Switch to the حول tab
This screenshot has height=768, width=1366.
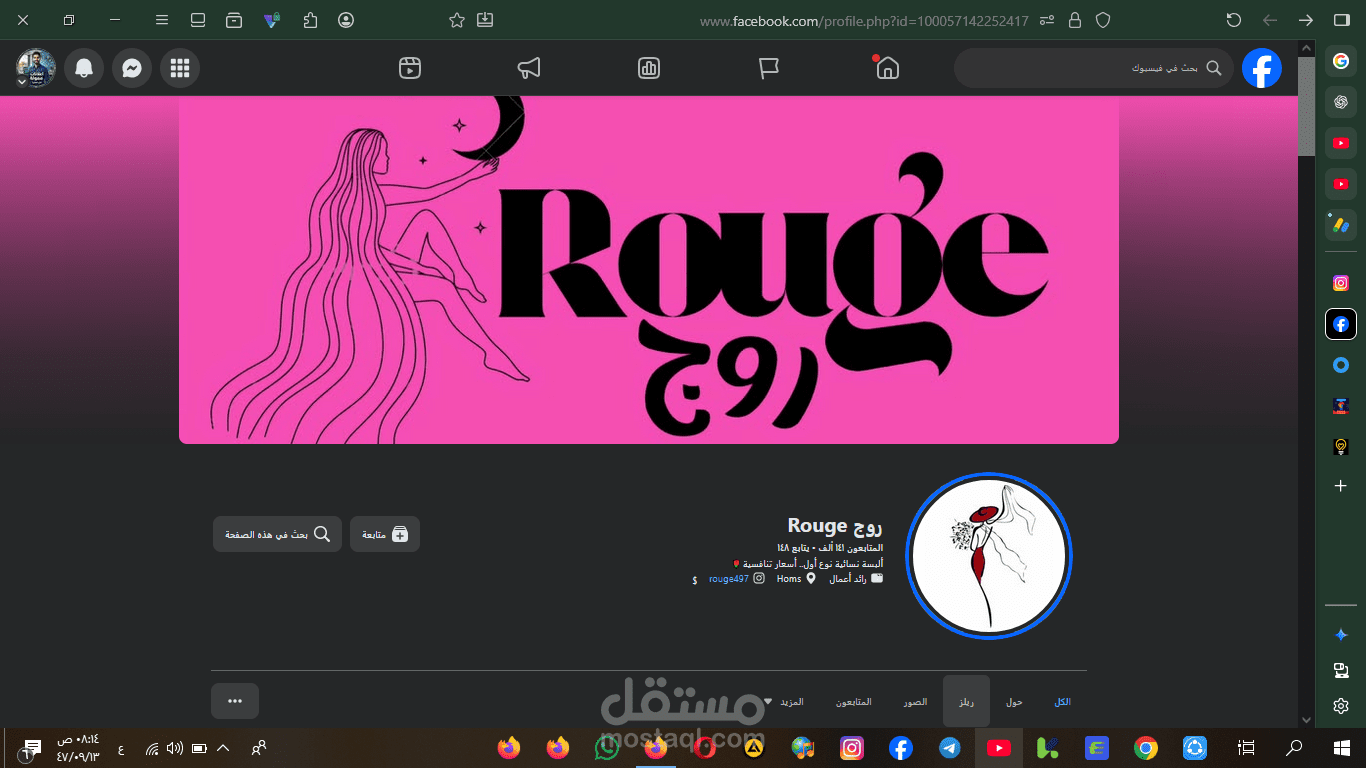tap(1014, 702)
